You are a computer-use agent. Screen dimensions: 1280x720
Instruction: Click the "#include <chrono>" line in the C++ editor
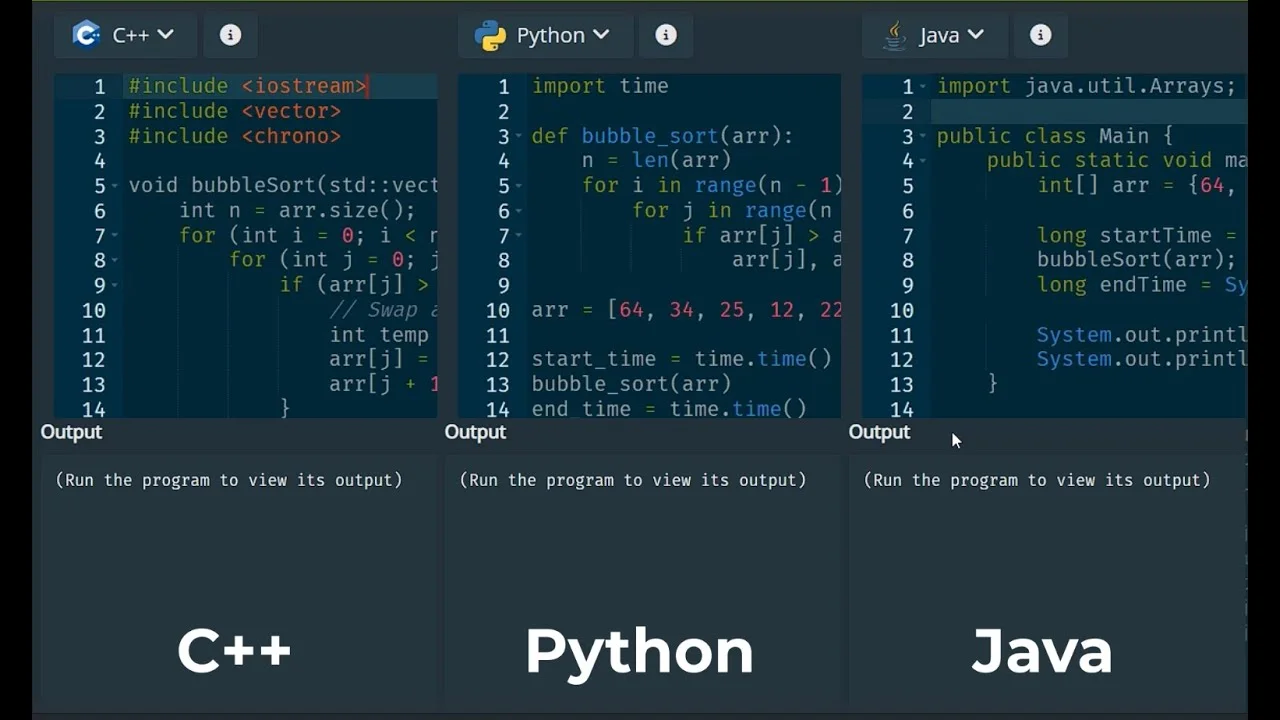[235, 136]
